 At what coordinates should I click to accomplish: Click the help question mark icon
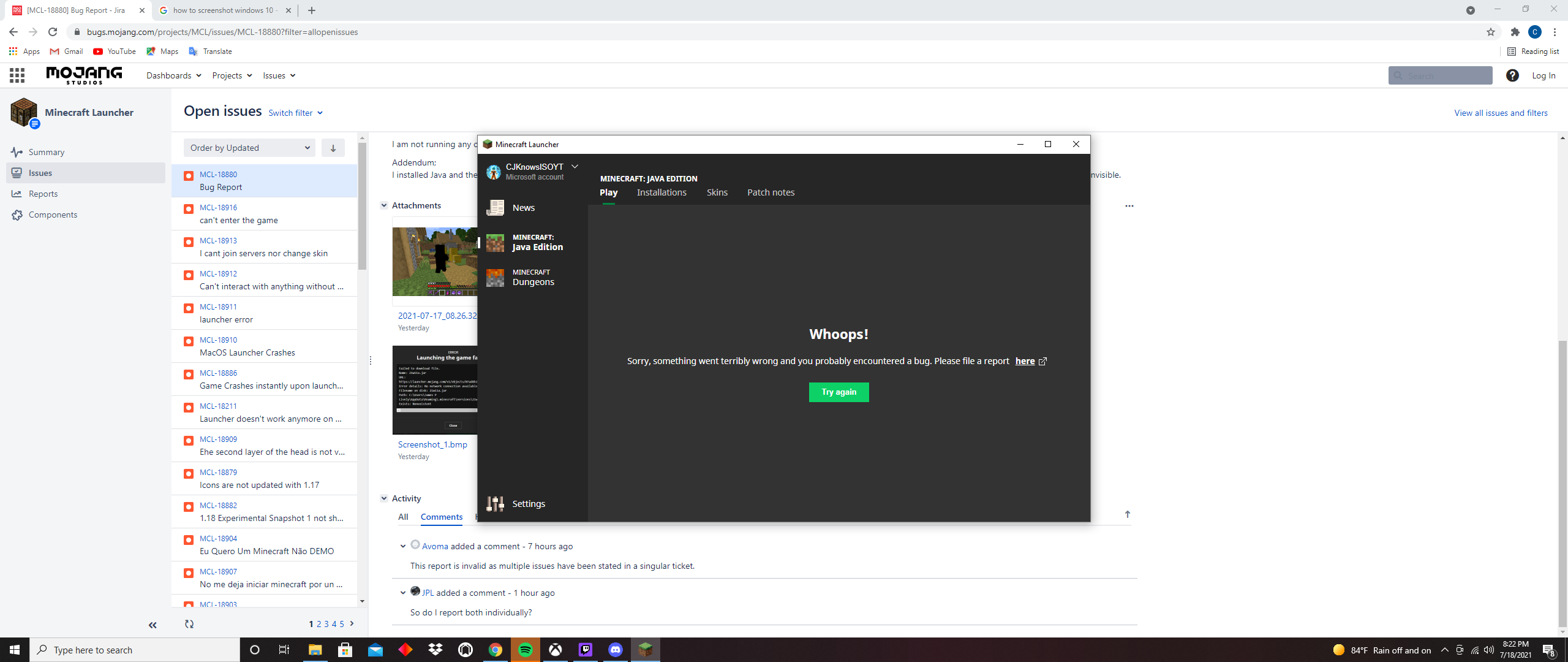[x=1512, y=75]
